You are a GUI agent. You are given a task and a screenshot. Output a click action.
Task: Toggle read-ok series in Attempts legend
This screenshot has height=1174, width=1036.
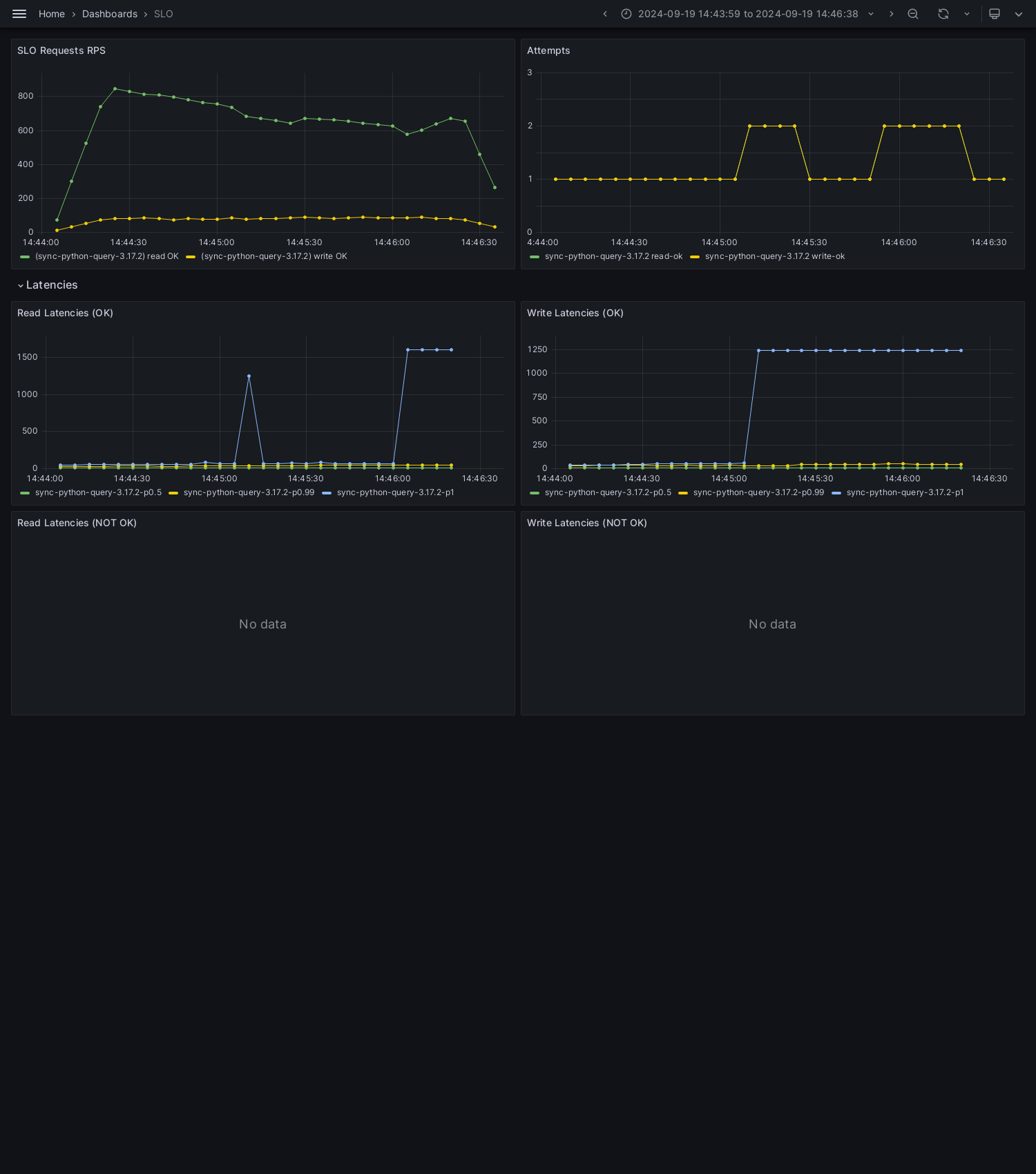pyautogui.click(x=613, y=256)
